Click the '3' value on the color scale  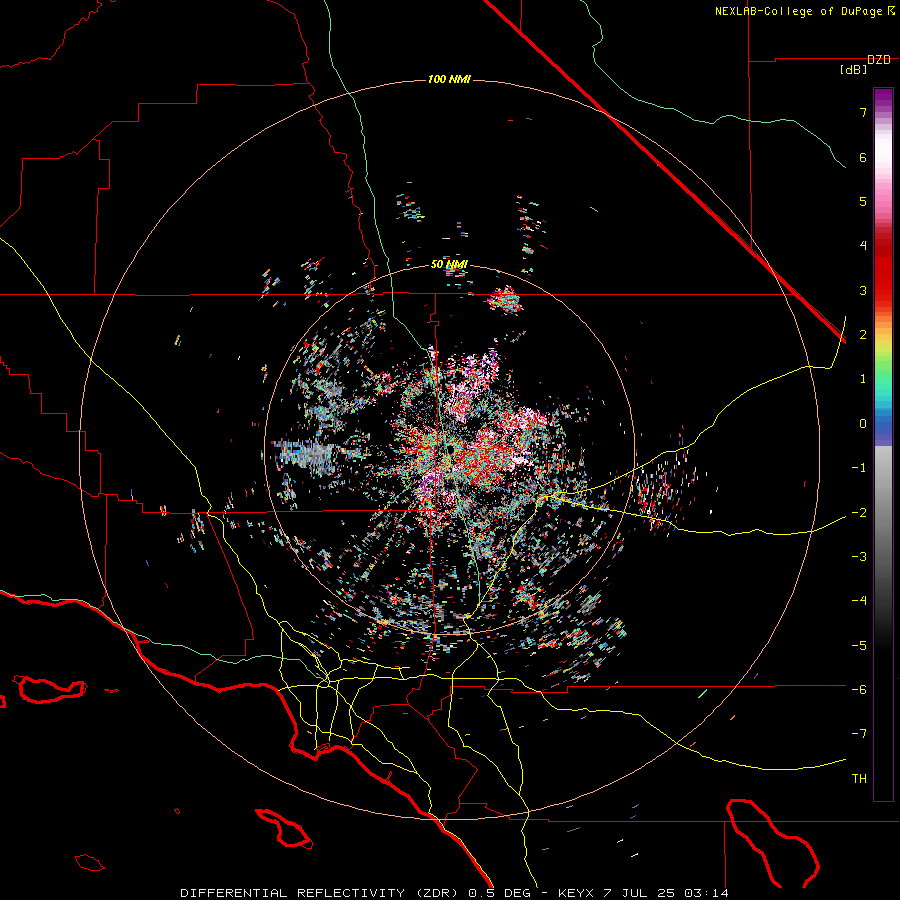click(863, 290)
